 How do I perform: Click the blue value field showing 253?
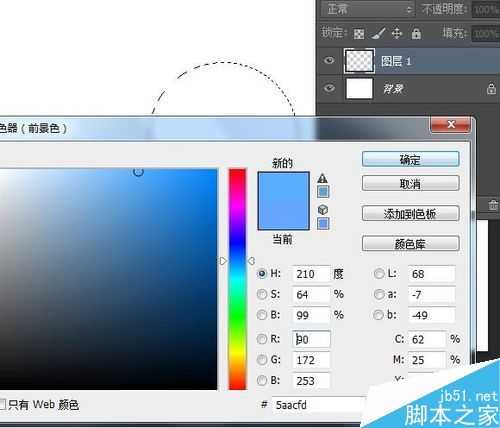(x=311, y=381)
